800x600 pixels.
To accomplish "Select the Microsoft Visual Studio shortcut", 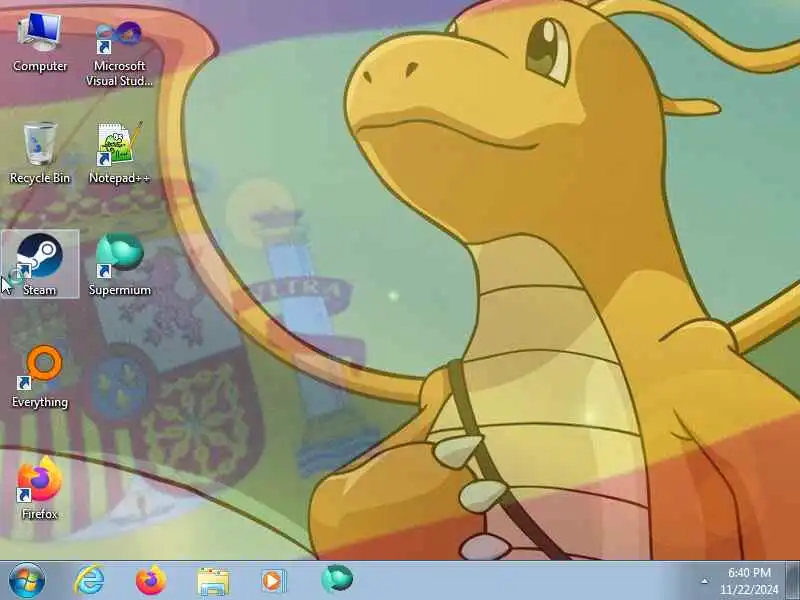I will point(119,52).
